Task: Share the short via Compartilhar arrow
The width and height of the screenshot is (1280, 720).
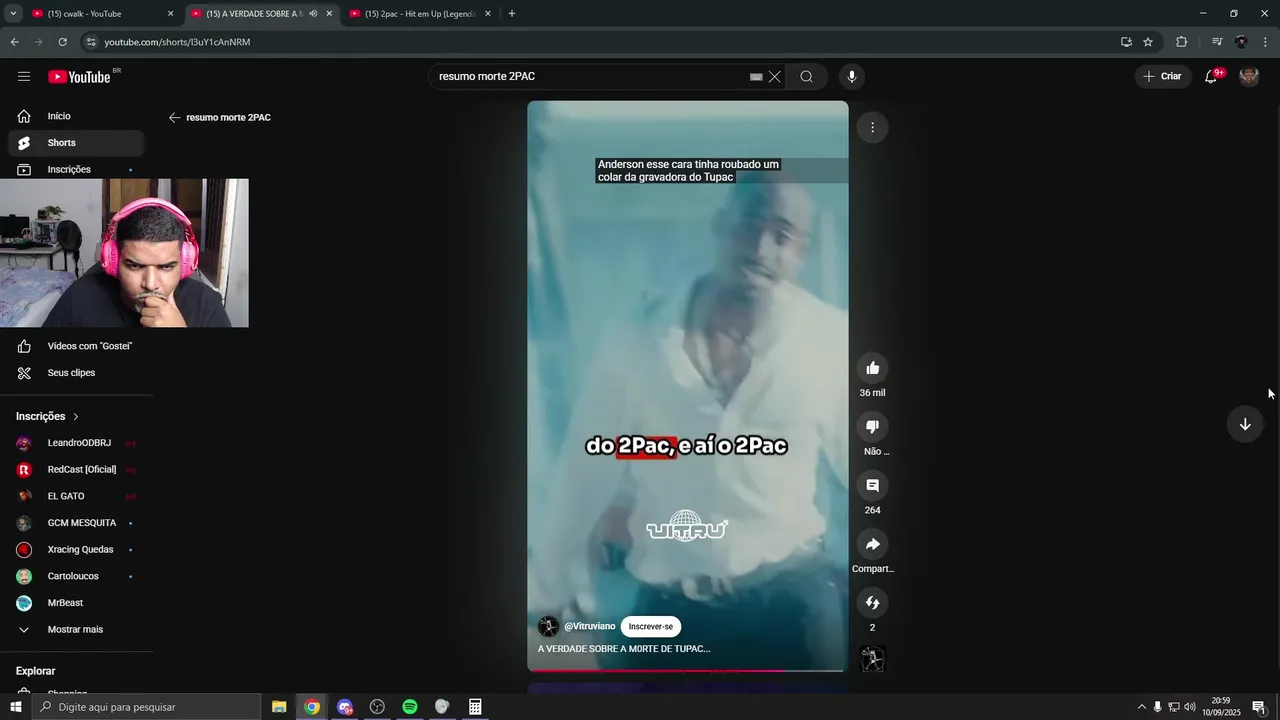Action: (872, 544)
